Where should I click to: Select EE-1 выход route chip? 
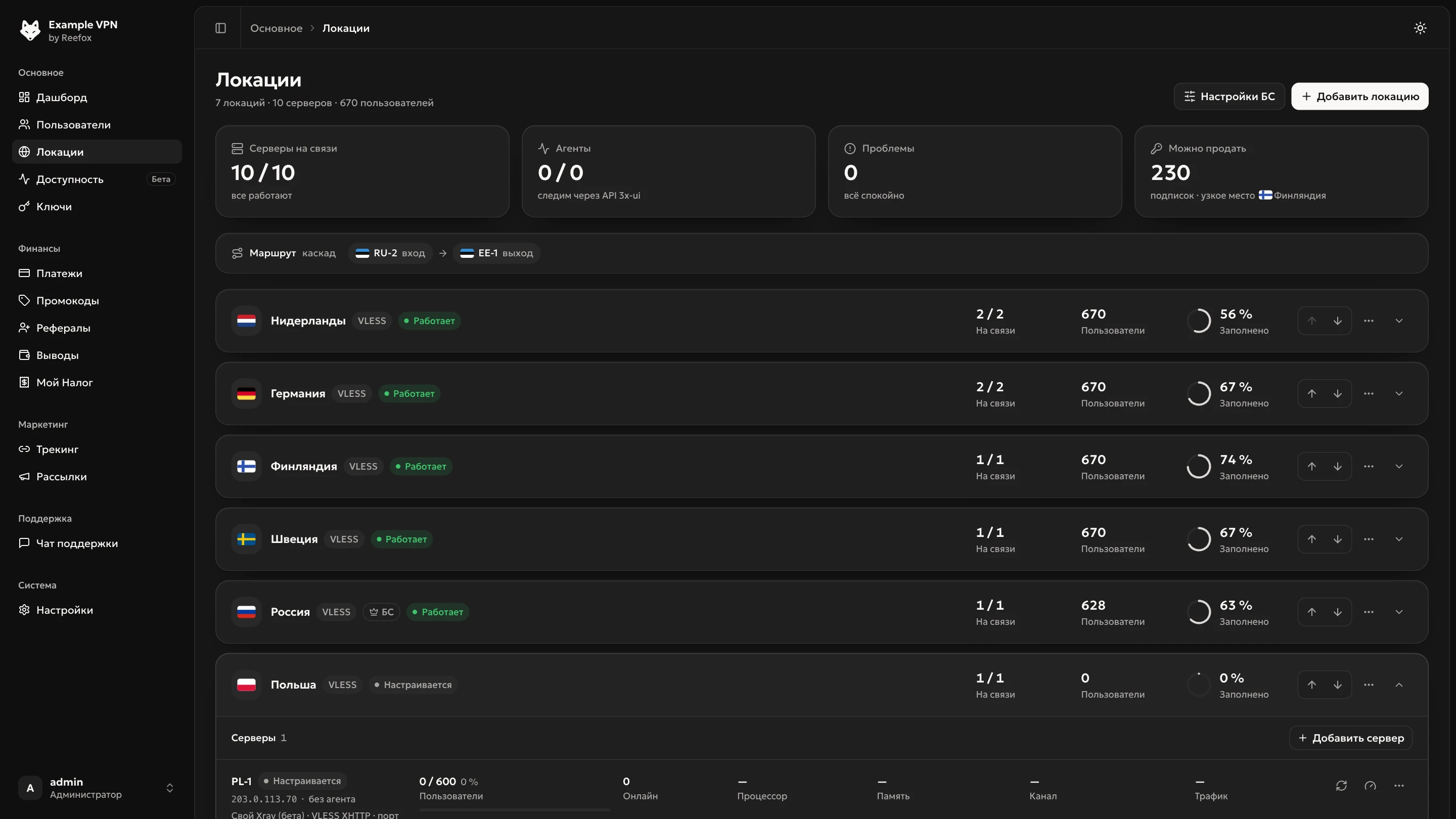click(x=496, y=253)
